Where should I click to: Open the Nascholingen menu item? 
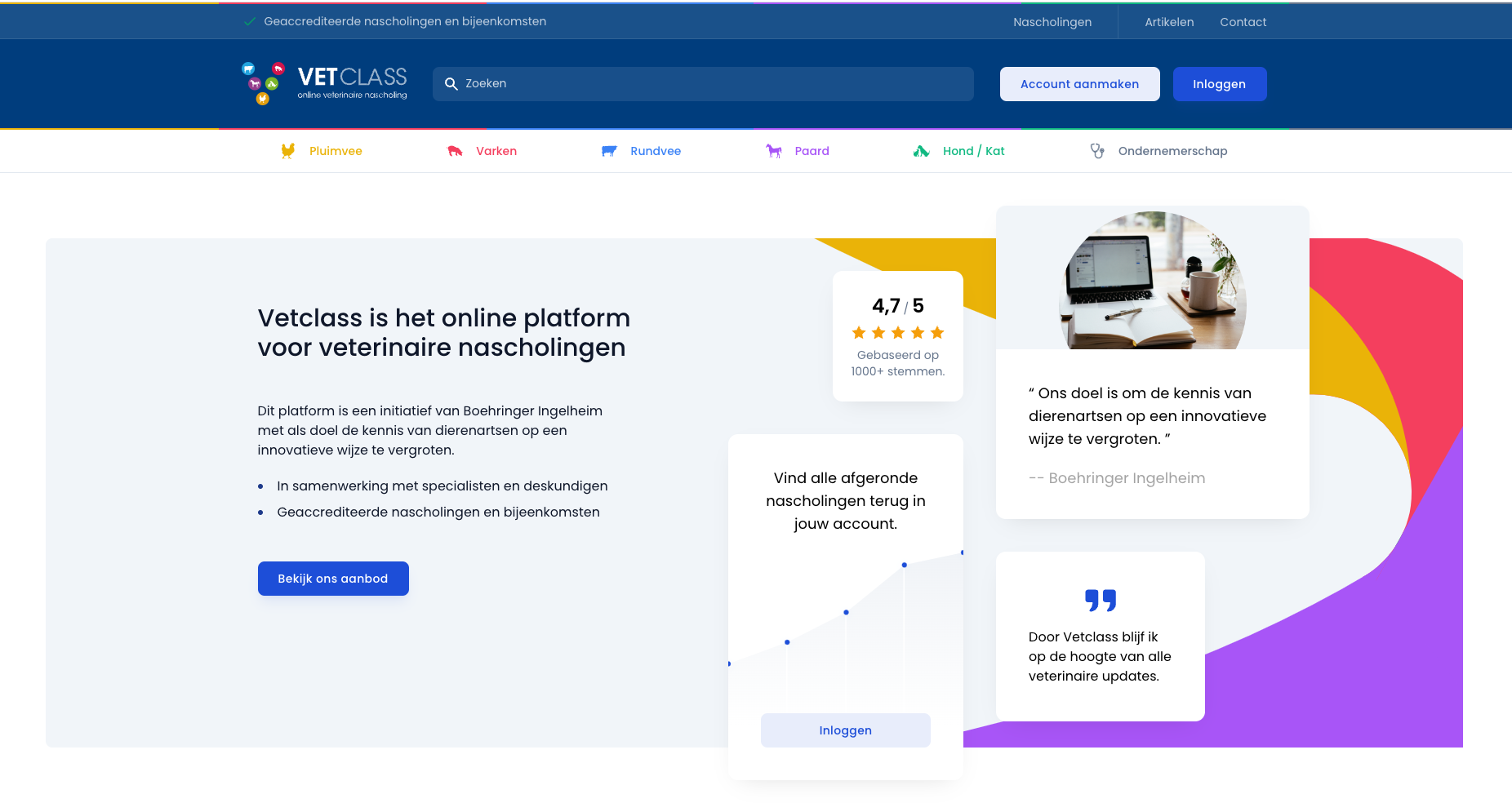point(1052,22)
